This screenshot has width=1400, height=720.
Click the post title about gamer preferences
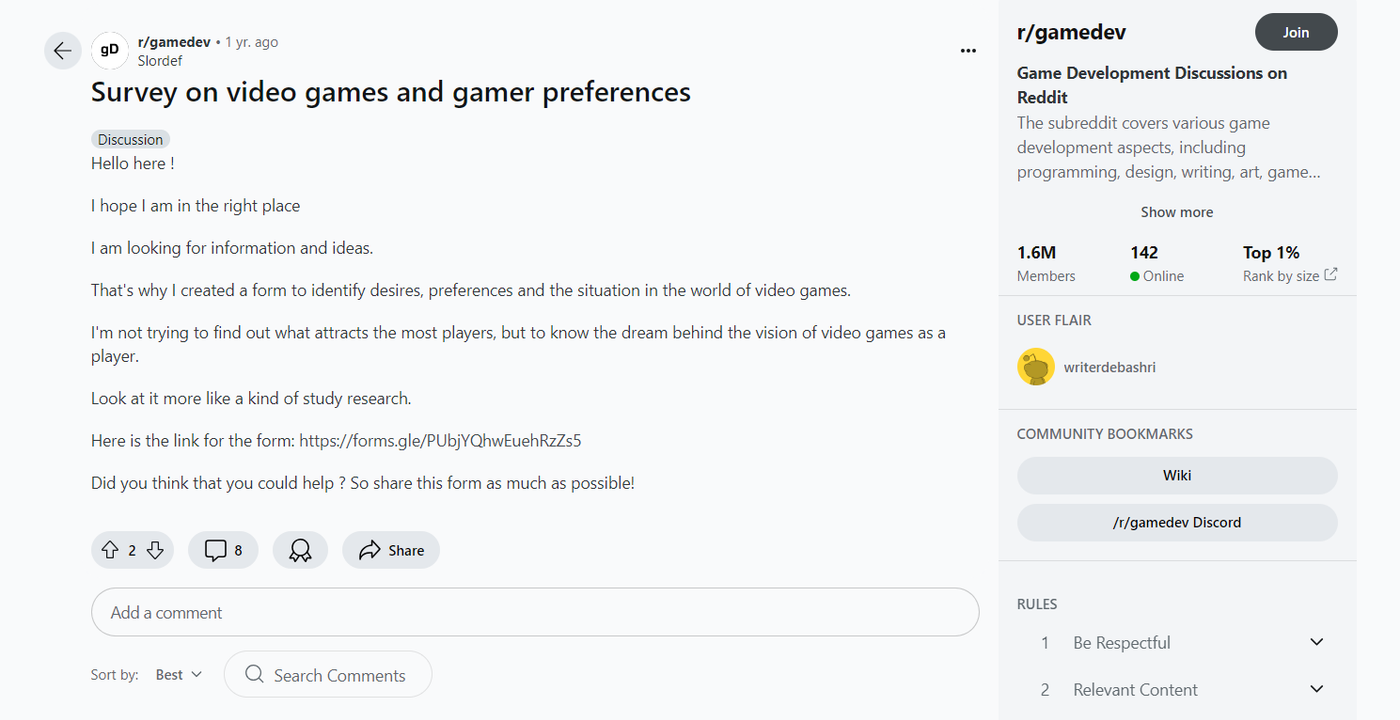[391, 92]
